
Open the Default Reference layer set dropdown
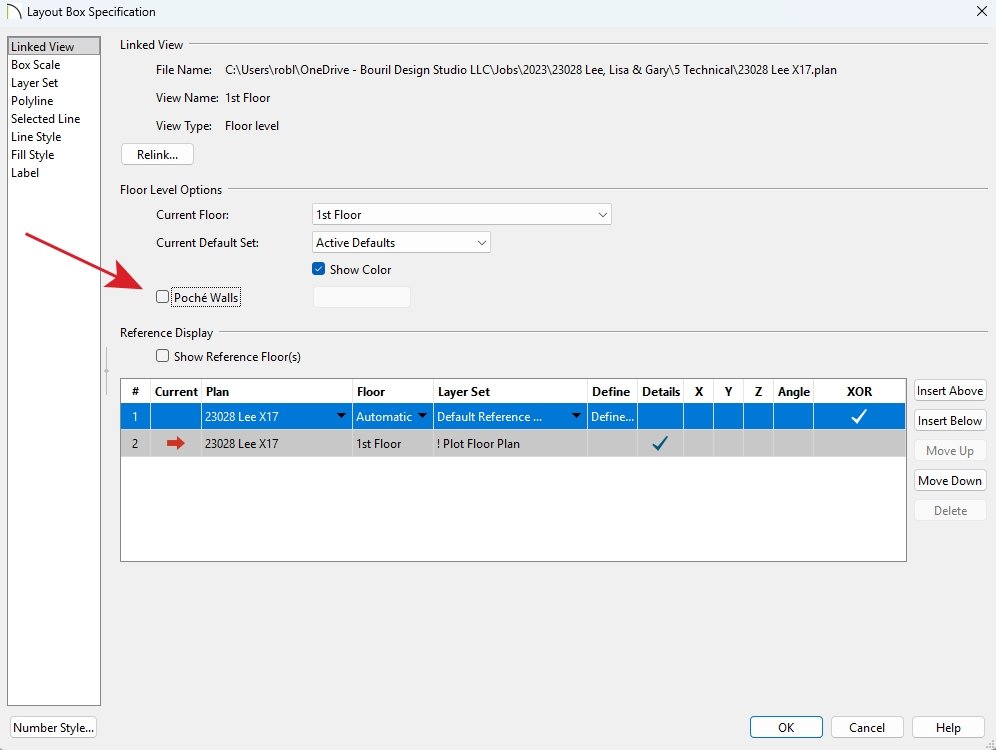[576, 417]
